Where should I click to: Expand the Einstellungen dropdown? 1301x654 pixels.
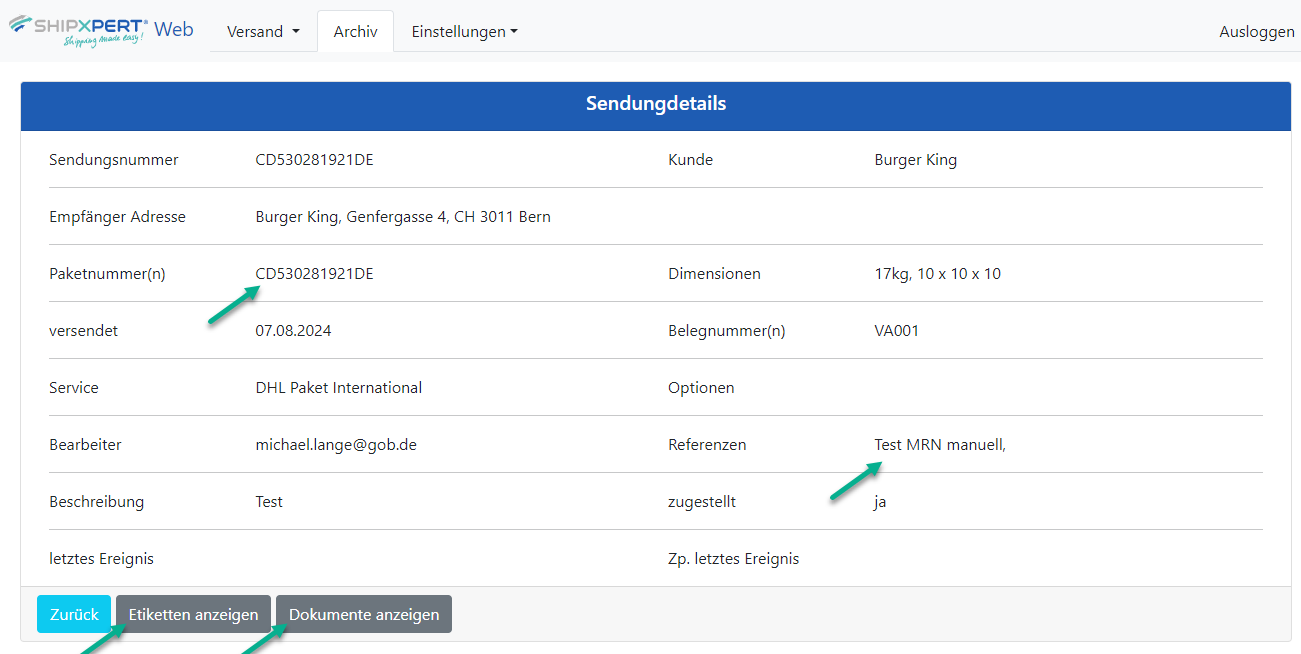(464, 31)
